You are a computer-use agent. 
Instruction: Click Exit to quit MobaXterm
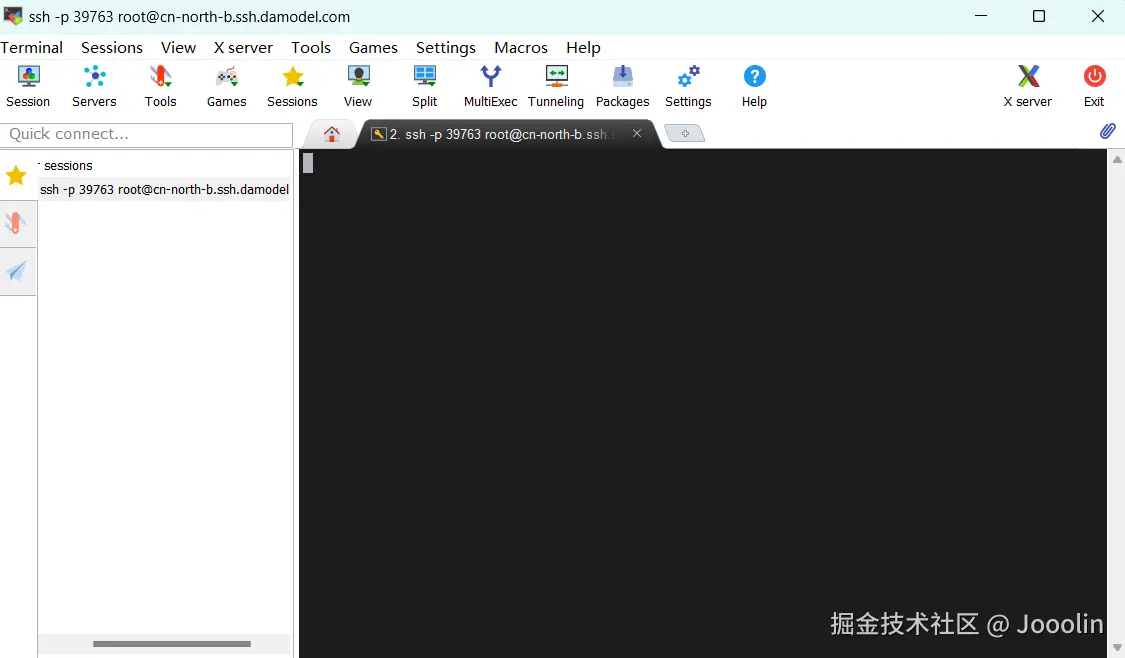coord(1094,85)
